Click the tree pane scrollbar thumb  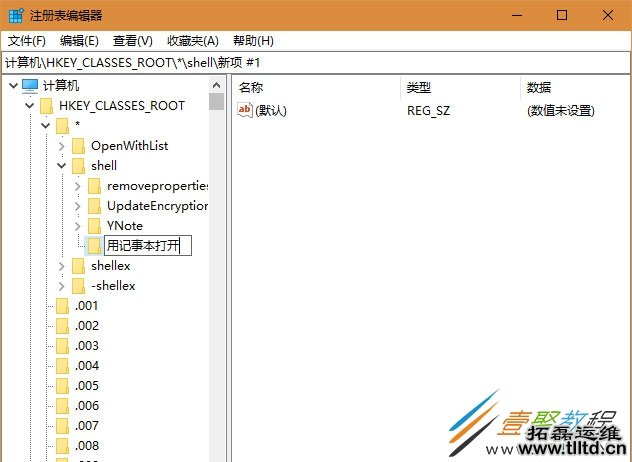tap(216, 102)
